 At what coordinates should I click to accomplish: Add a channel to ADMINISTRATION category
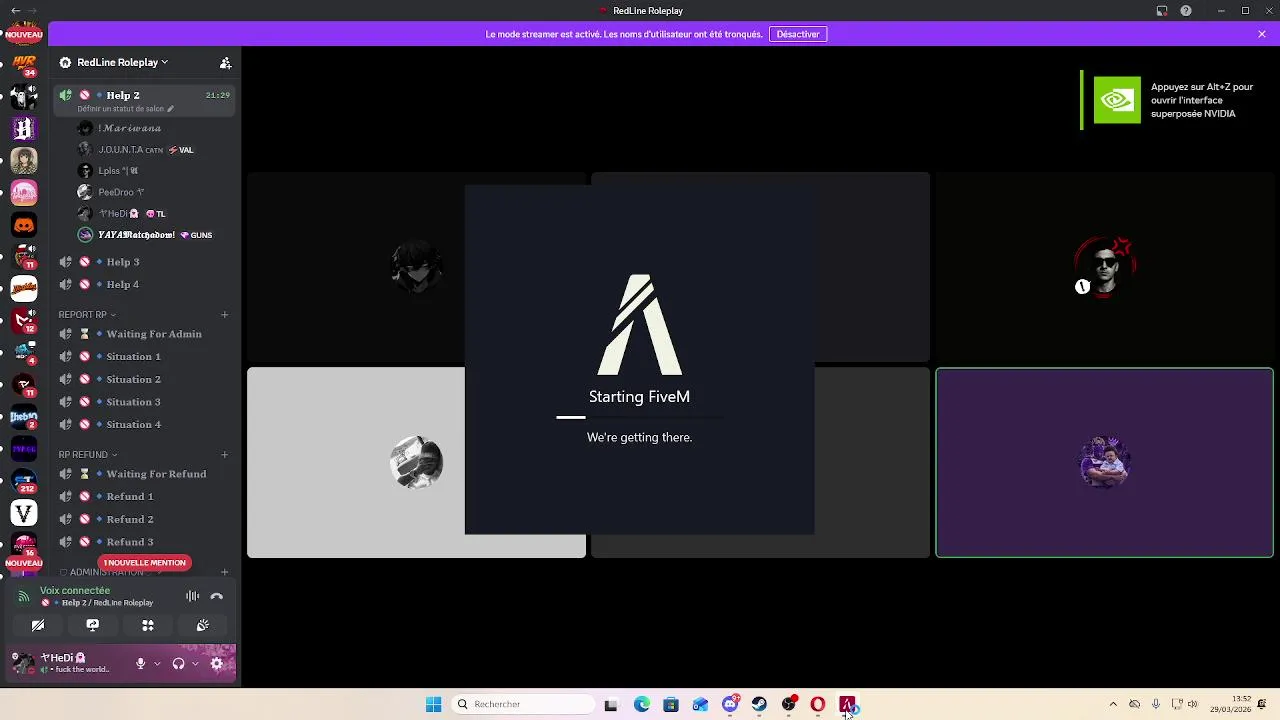225,572
